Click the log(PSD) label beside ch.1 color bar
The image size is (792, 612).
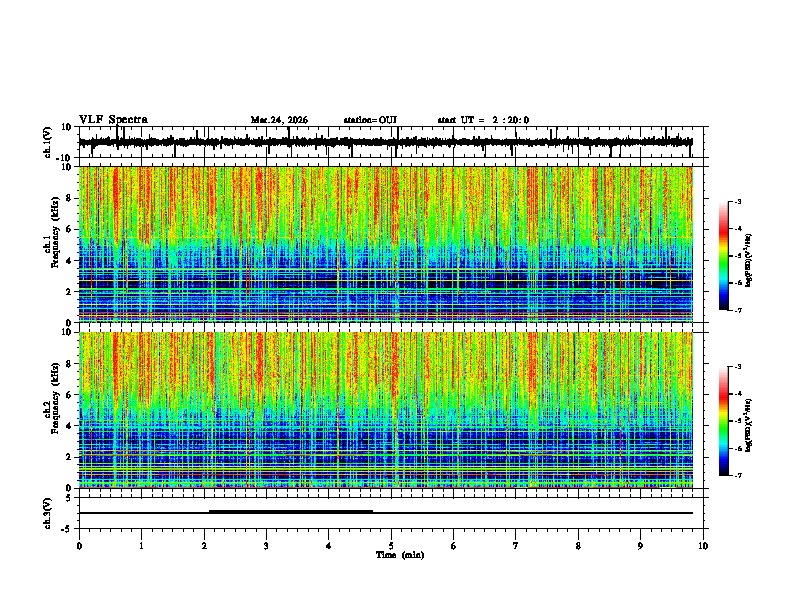click(x=749, y=261)
